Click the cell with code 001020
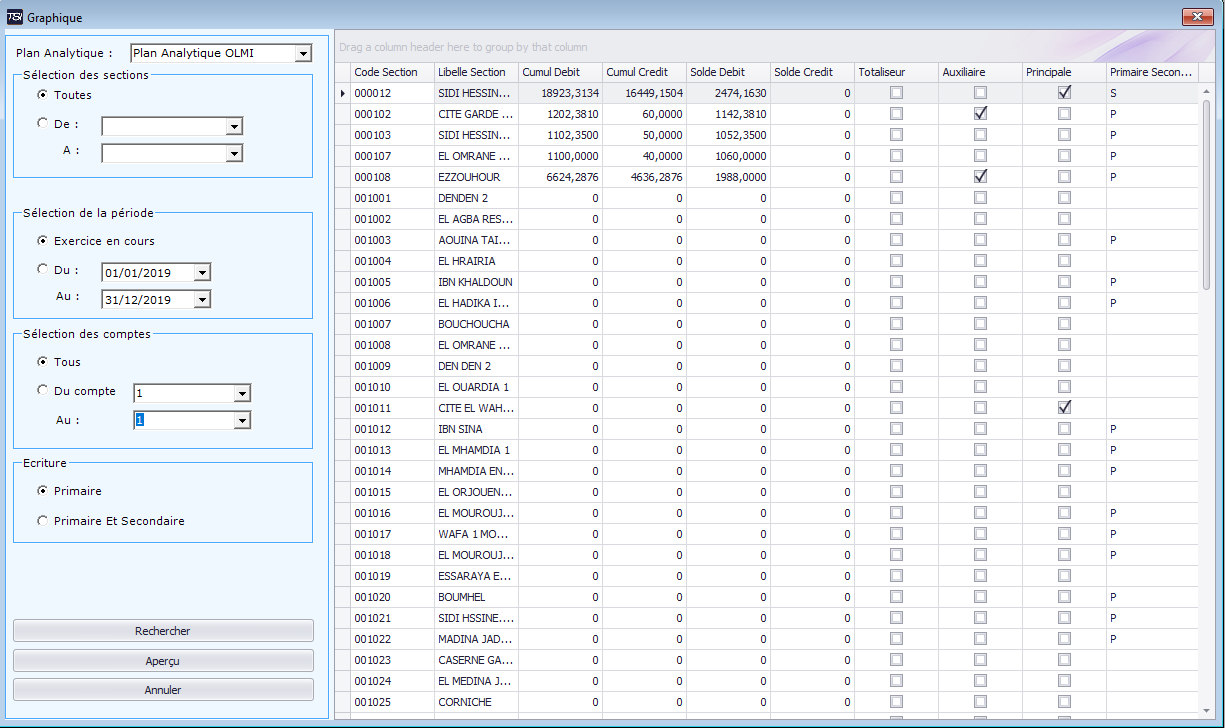 pyautogui.click(x=392, y=597)
